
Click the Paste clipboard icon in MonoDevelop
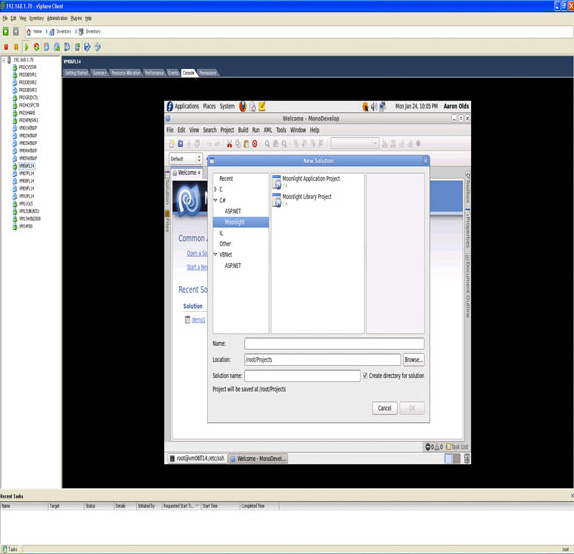point(246,144)
